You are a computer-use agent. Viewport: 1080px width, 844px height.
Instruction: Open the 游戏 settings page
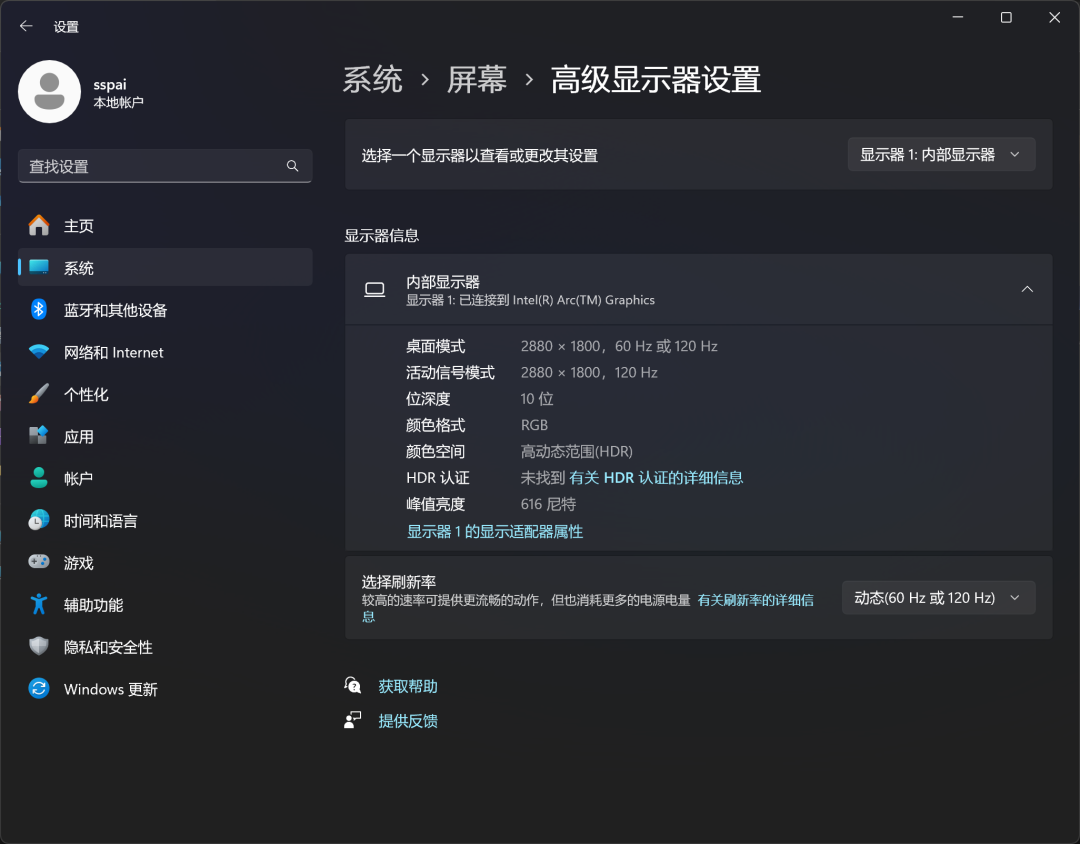(x=165, y=562)
